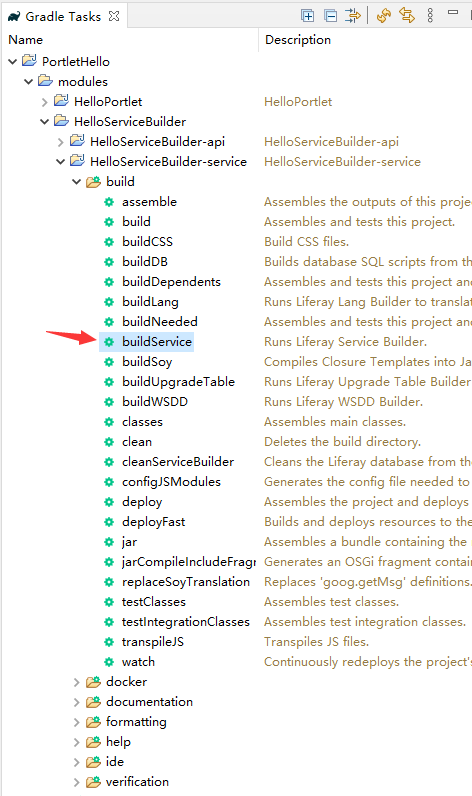The width and height of the screenshot is (472, 796).
Task: Minimize the Gradle Tasks view
Action: (x=453, y=12)
